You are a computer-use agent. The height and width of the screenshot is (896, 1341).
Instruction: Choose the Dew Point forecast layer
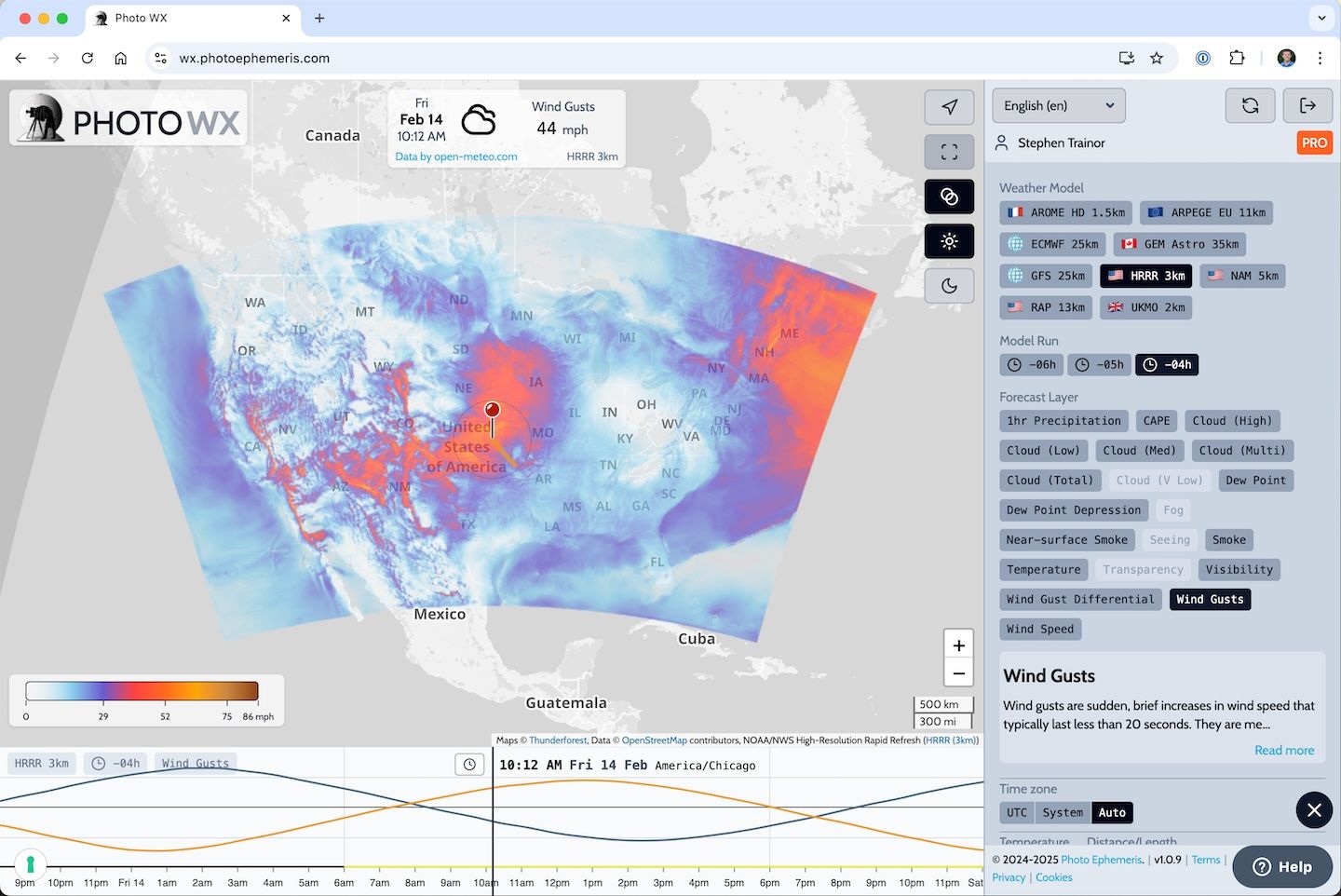1255,481
